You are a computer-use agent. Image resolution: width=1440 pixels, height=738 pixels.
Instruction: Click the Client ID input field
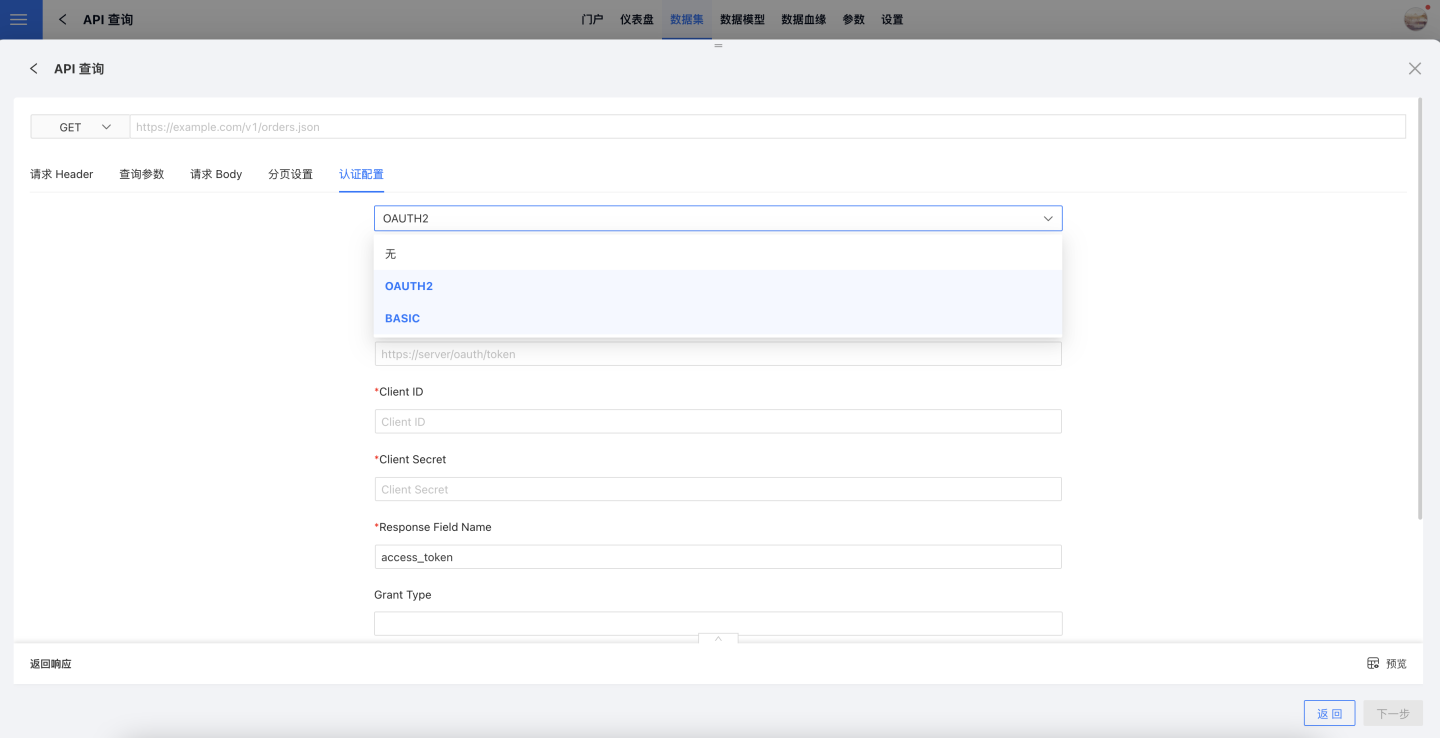[717, 421]
